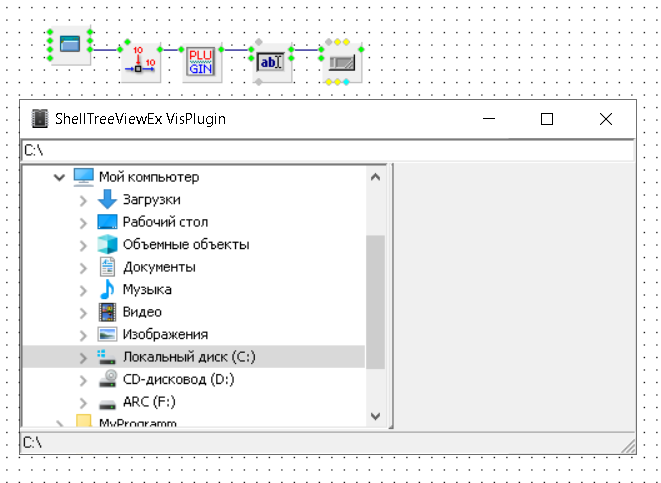Select Музыка in the tree
The width and height of the screenshot is (661, 483).
(x=147, y=290)
